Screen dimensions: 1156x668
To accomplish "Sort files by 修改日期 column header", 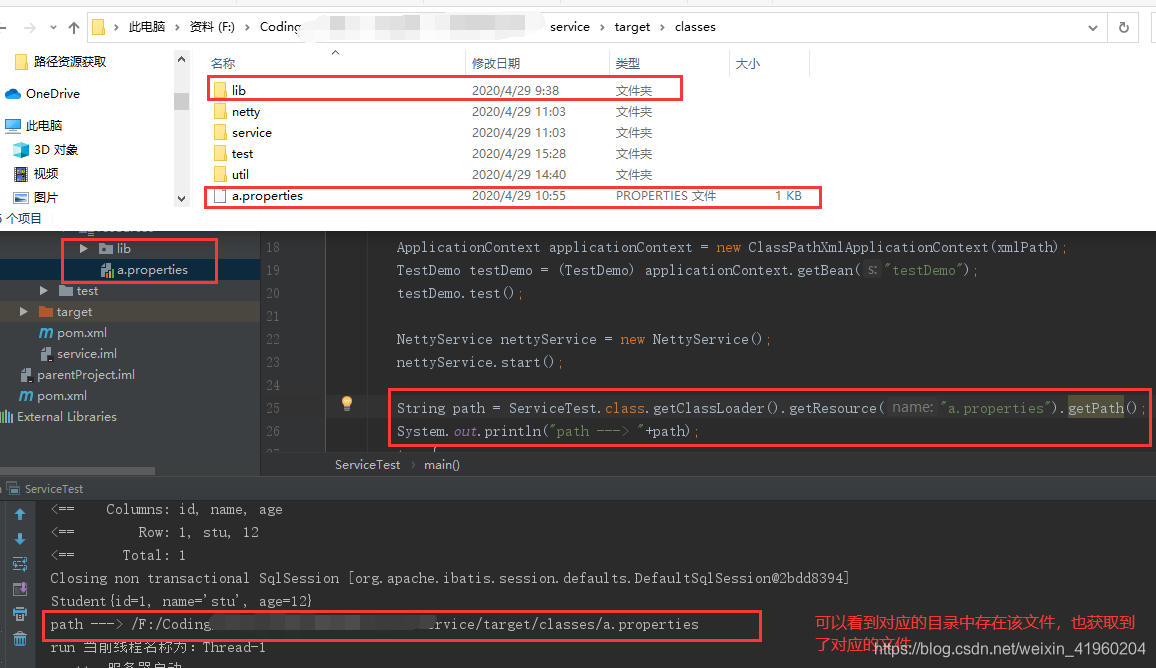I will [495, 64].
